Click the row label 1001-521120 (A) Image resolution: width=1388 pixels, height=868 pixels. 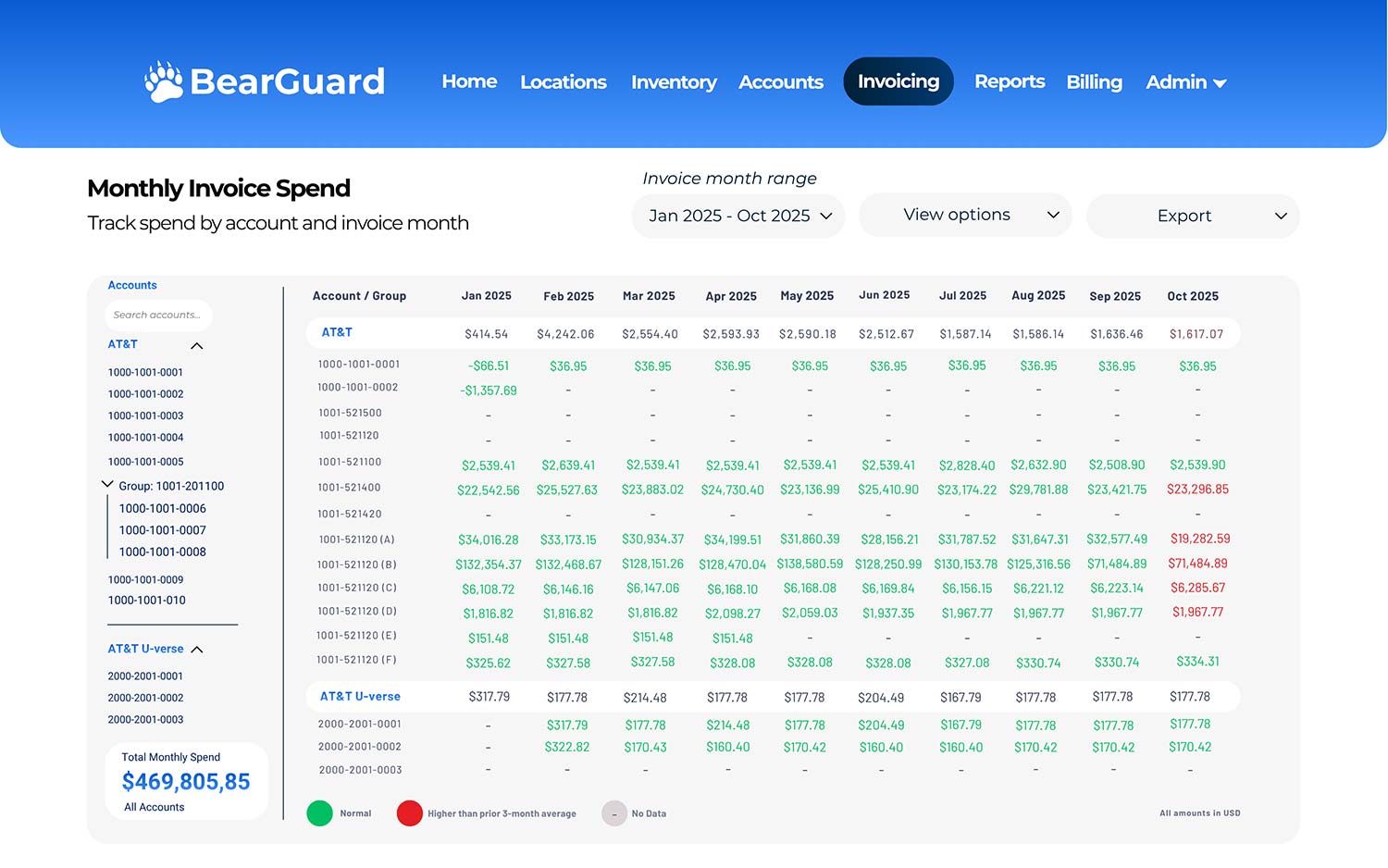[356, 539]
